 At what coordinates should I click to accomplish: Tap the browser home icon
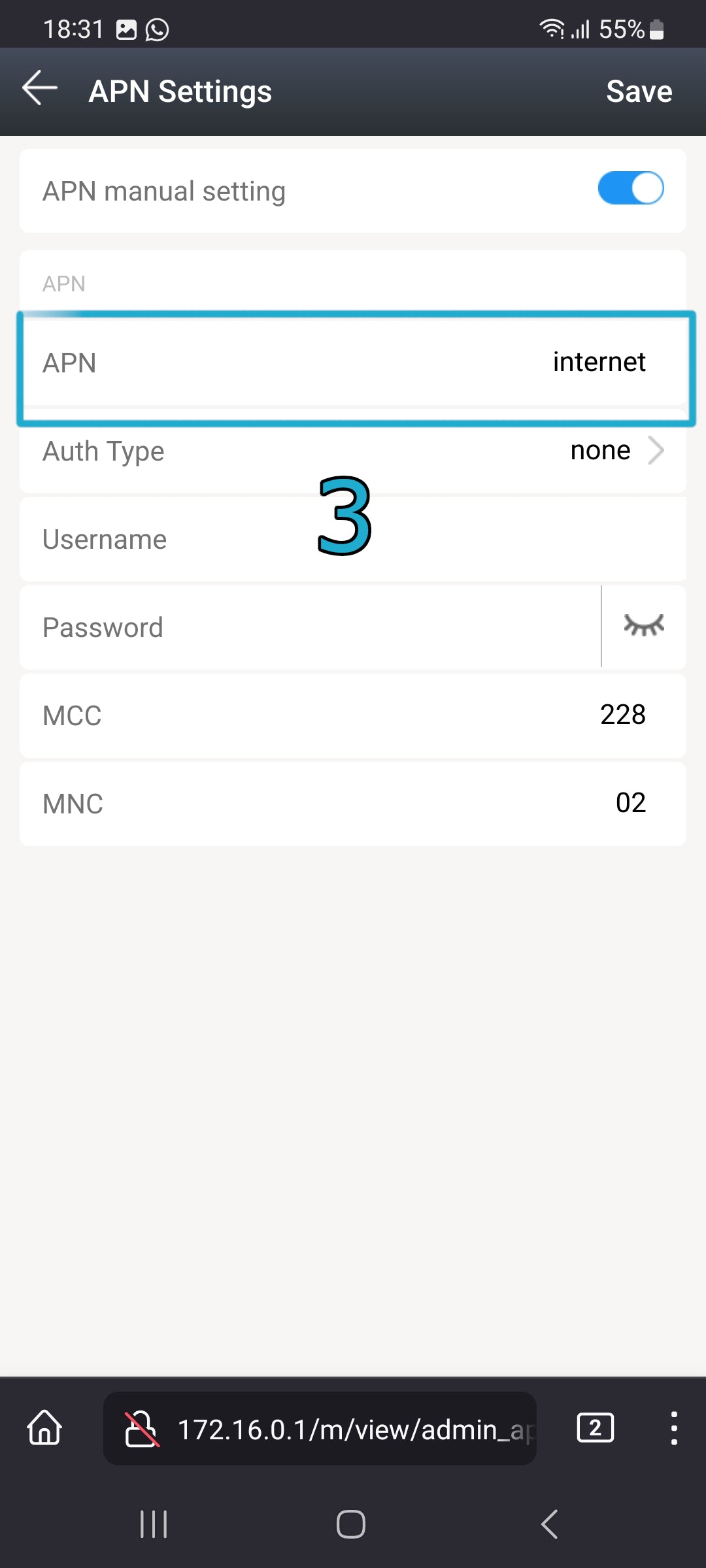tap(44, 1428)
